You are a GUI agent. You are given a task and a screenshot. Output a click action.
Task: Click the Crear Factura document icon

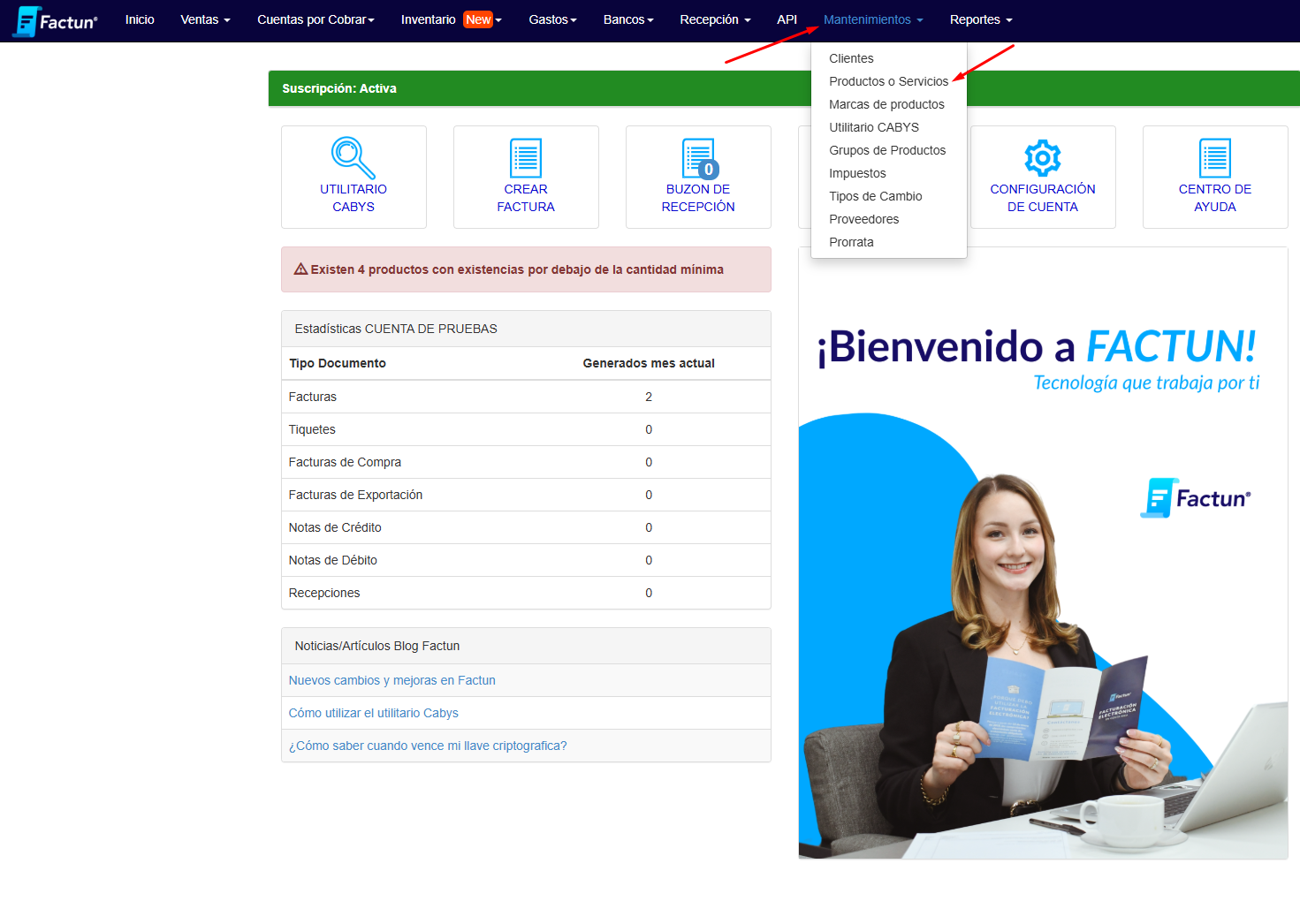pos(526,158)
